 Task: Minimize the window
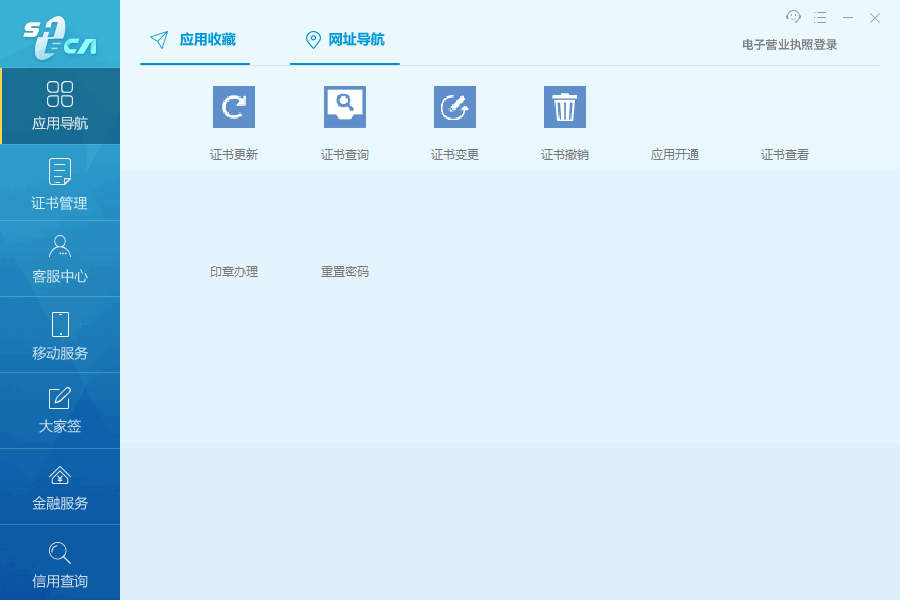848,18
